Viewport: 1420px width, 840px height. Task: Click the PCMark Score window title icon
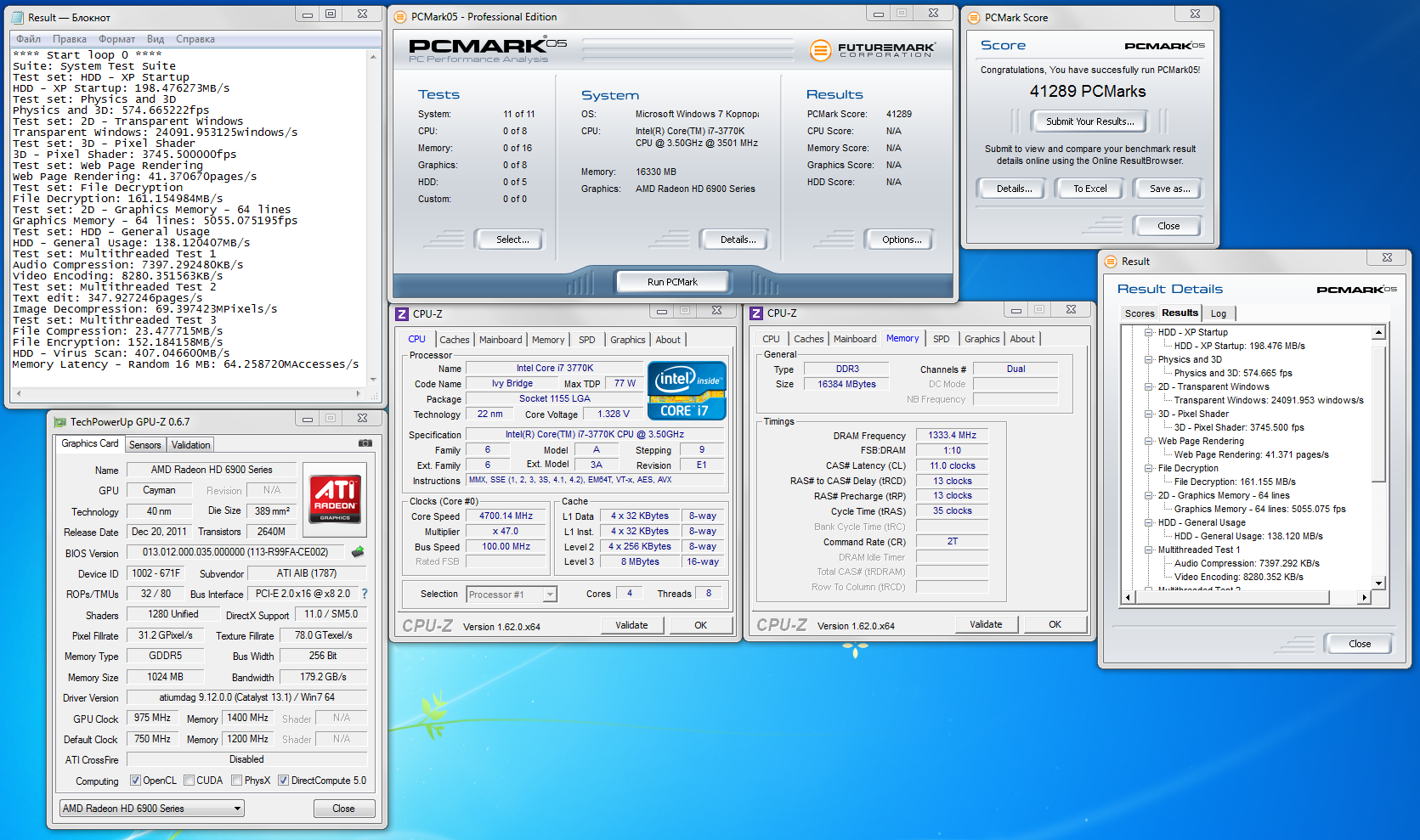pyautogui.click(x=974, y=17)
